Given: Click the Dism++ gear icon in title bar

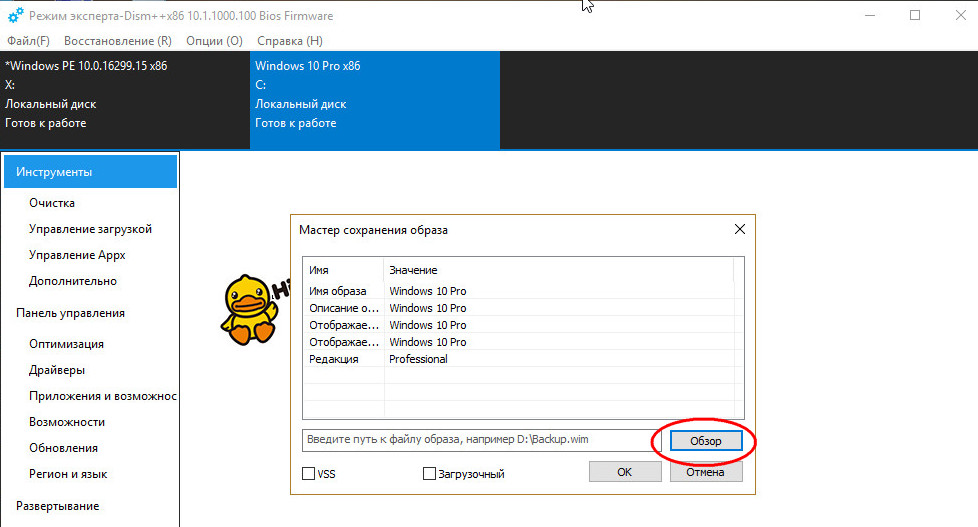Looking at the screenshot, I should 15,16.
